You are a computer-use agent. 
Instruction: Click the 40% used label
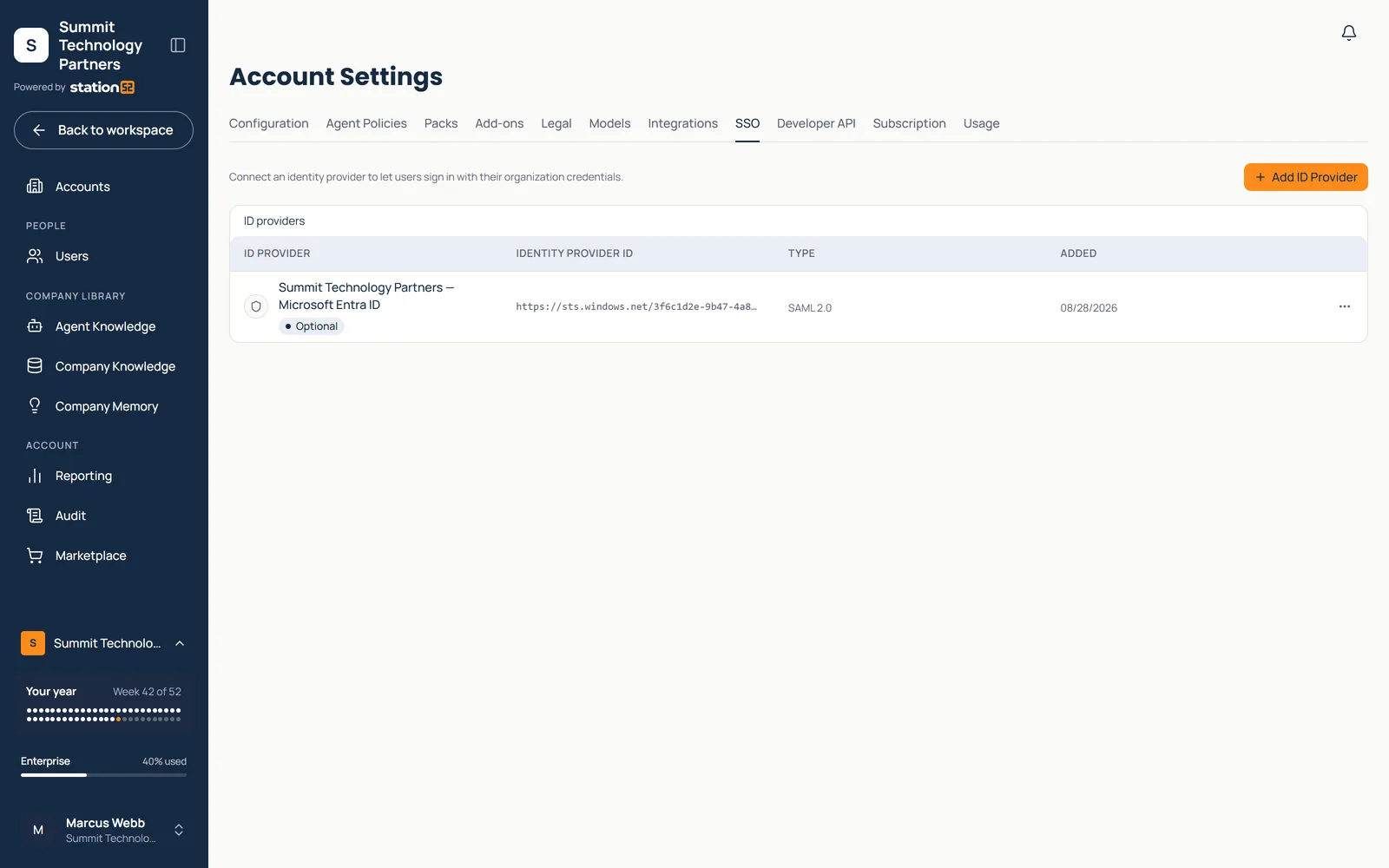[164, 761]
